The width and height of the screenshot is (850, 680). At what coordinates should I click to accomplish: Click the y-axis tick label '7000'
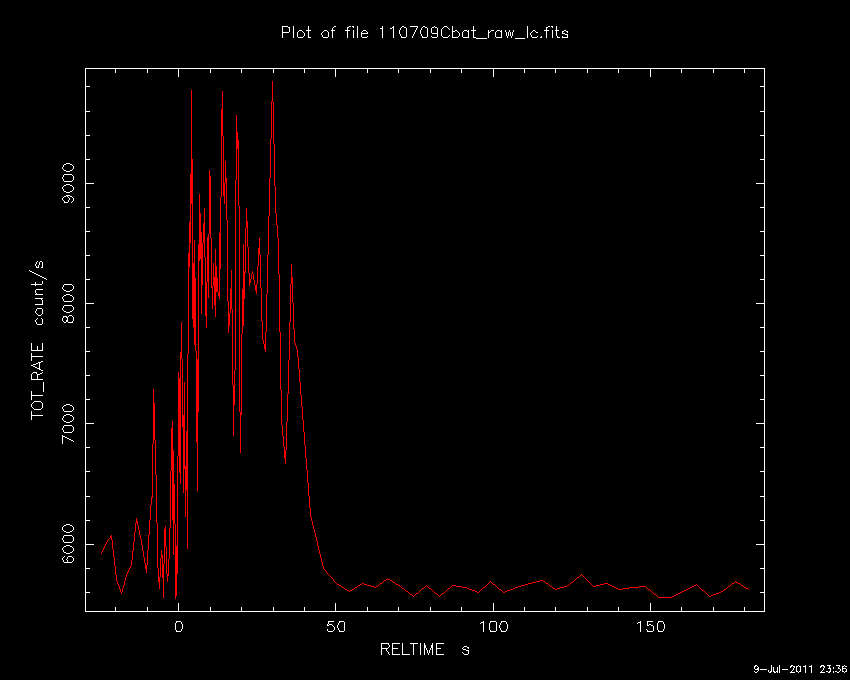click(x=69, y=424)
